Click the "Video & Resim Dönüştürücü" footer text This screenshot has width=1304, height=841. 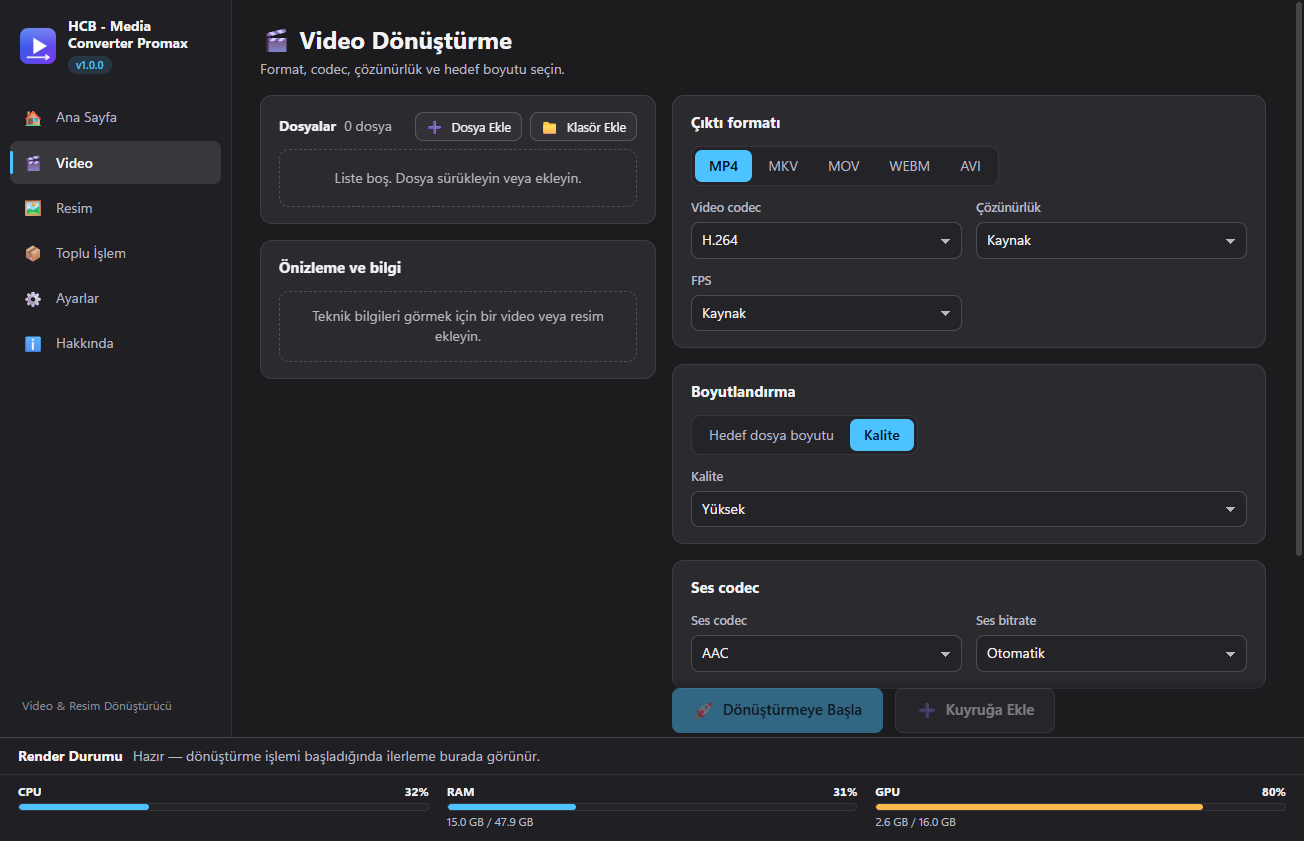point(97,706)
